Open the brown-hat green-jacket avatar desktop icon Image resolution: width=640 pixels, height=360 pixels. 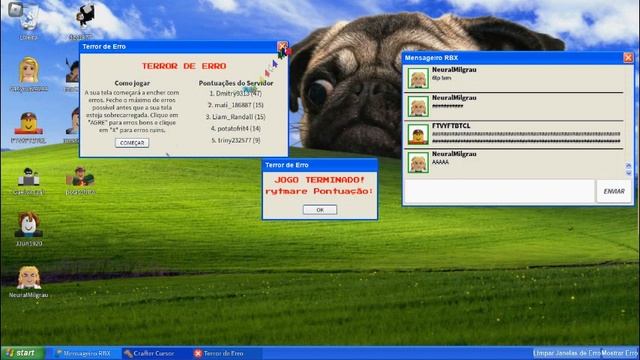tap(80, 180)
